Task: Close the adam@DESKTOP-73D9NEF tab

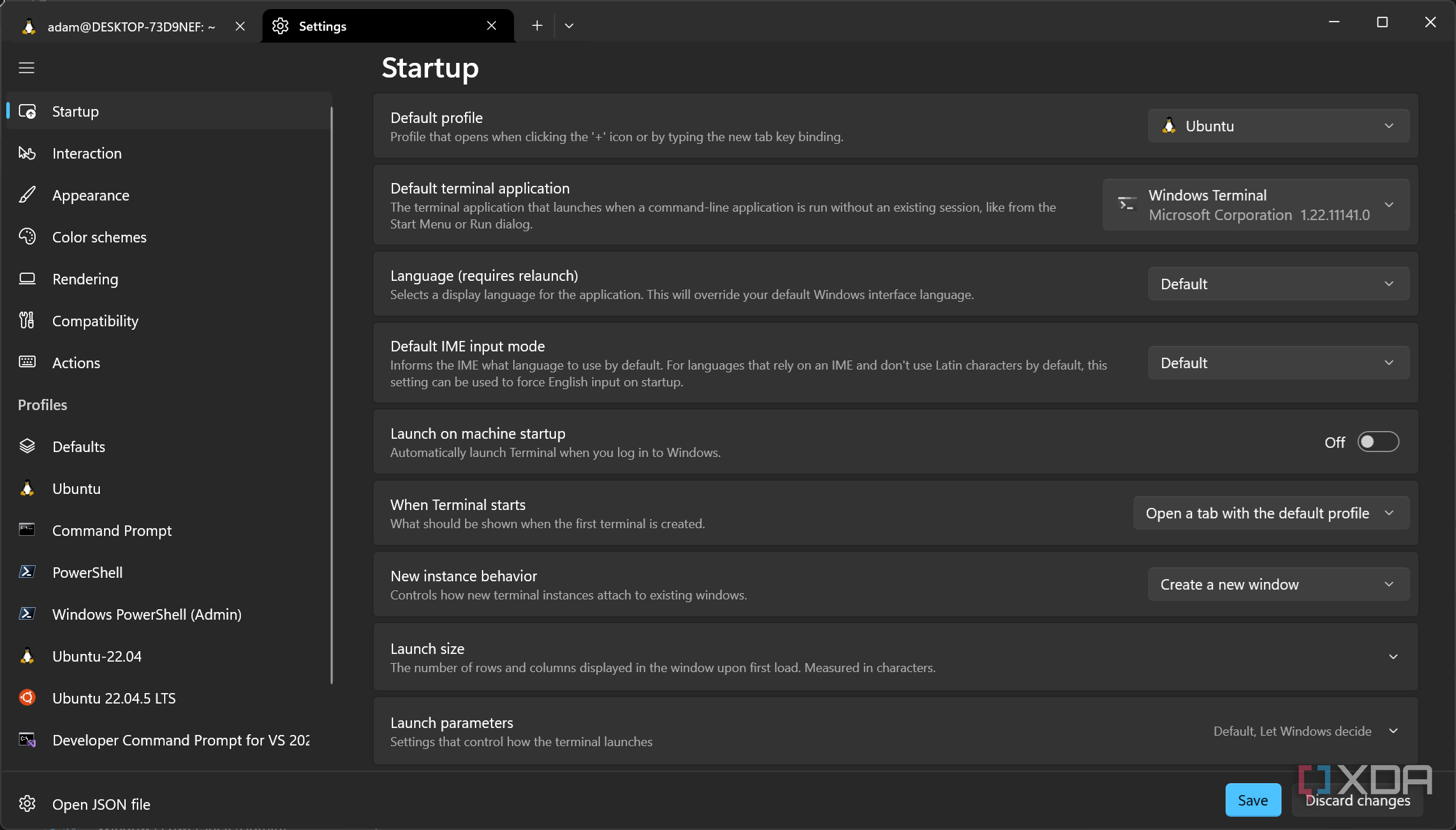Action: pyautogui.click(x=240, y=27)
